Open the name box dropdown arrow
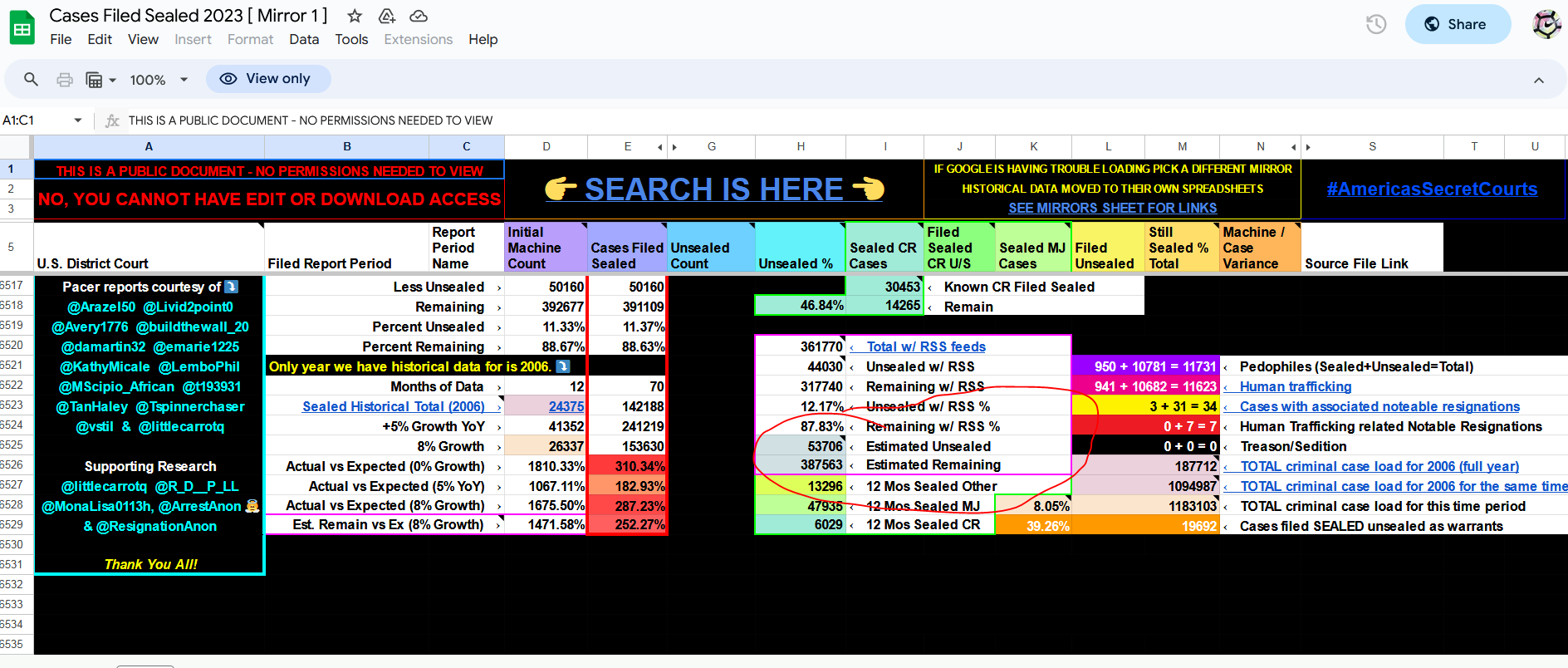The width and height of the screenshot is (1568, 668). [78, 120]
